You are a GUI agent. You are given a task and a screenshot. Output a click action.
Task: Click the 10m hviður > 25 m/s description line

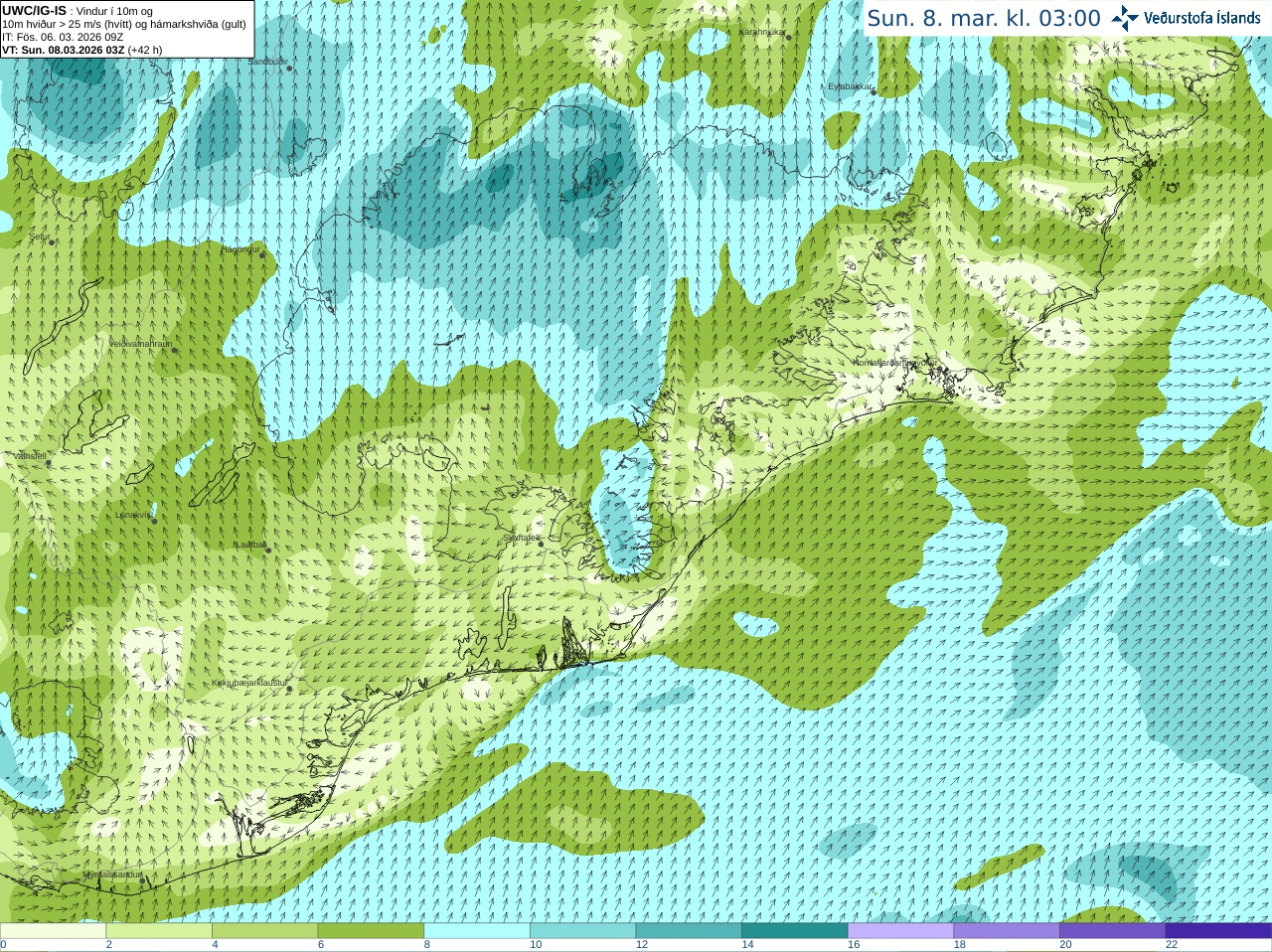pos(124,24)
